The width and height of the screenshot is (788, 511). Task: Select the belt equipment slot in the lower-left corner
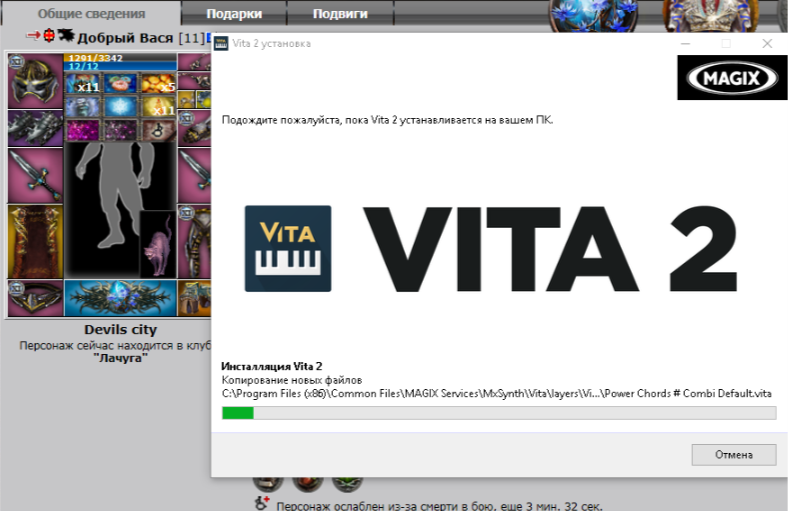tap(35, 298)
